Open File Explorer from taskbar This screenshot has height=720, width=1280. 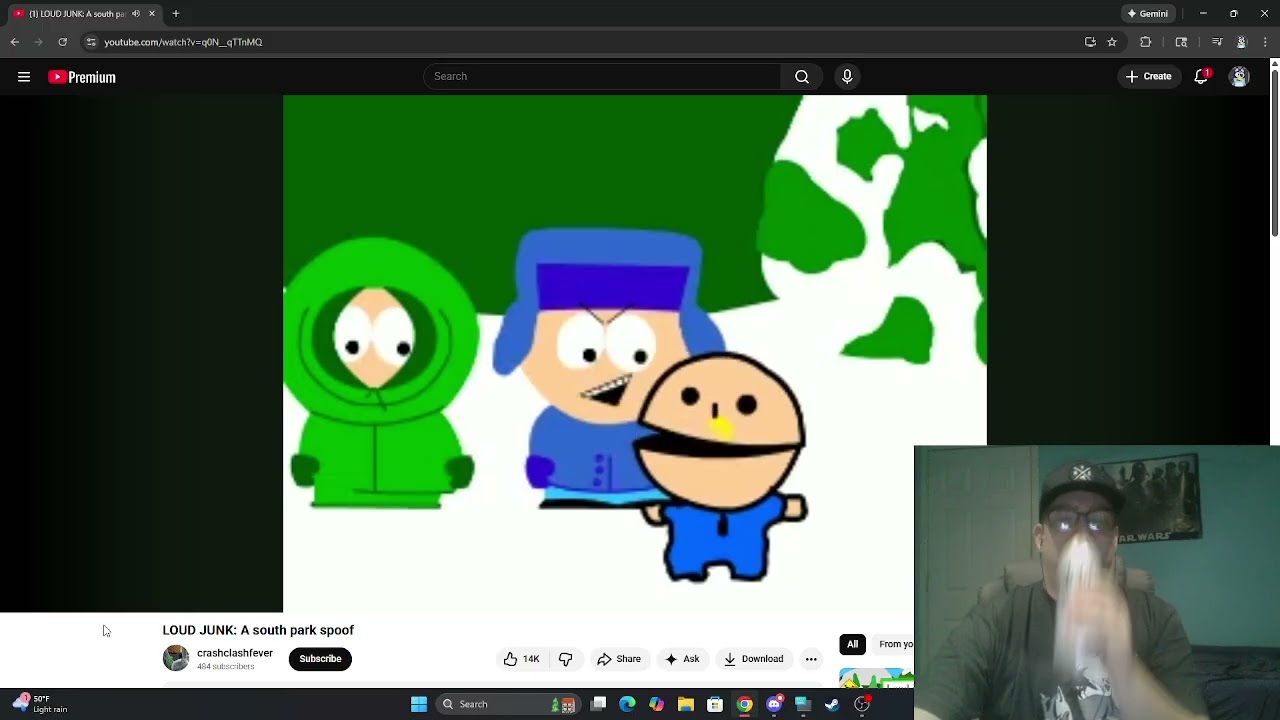click(x=686, y=704)
